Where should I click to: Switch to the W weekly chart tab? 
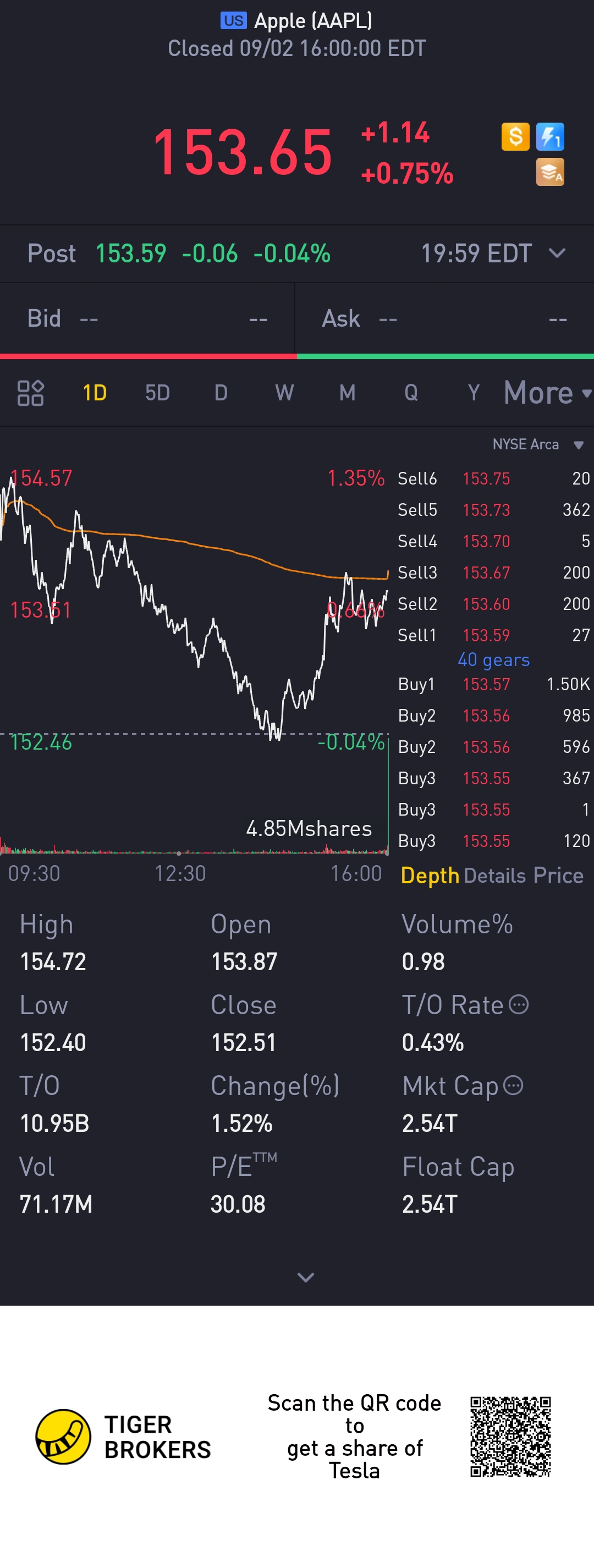click(x=284, y=393)
